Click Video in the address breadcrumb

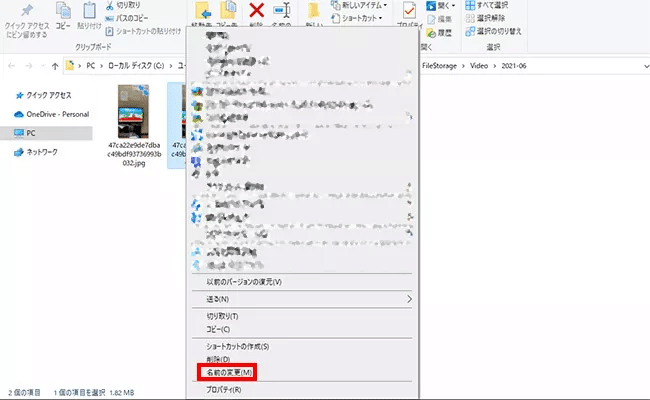coord(479,66)
